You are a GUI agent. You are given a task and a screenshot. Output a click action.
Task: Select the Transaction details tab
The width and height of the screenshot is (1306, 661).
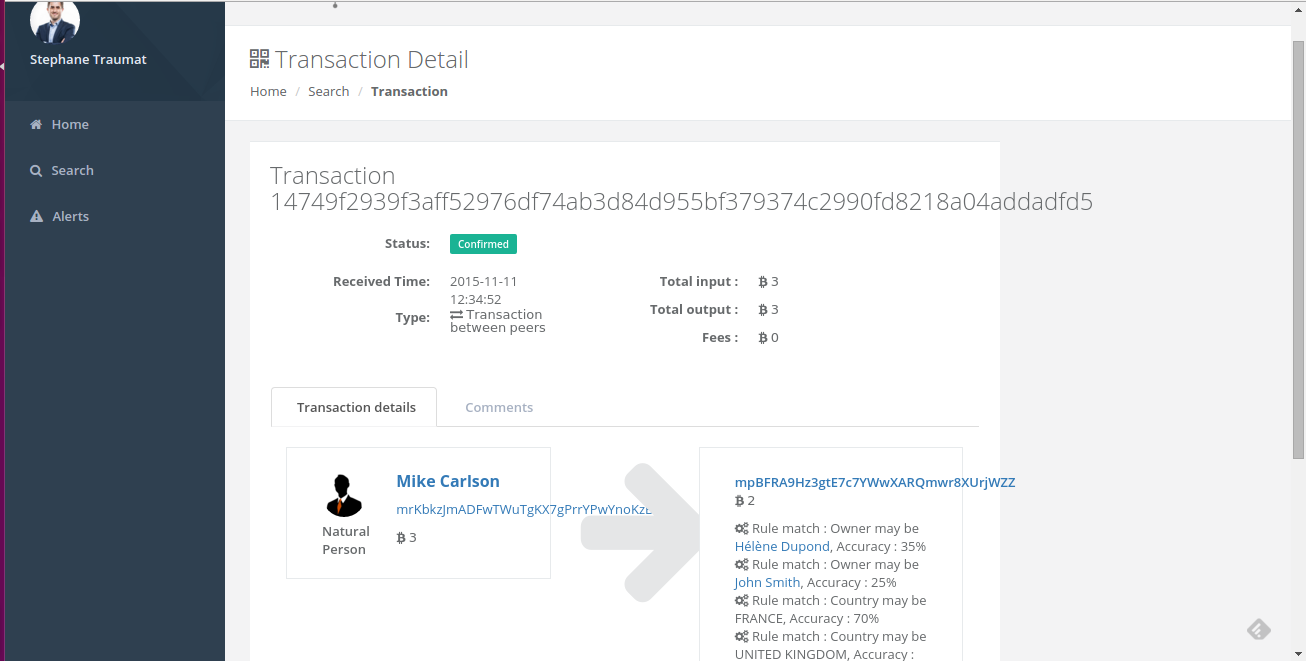click(355, 407)
